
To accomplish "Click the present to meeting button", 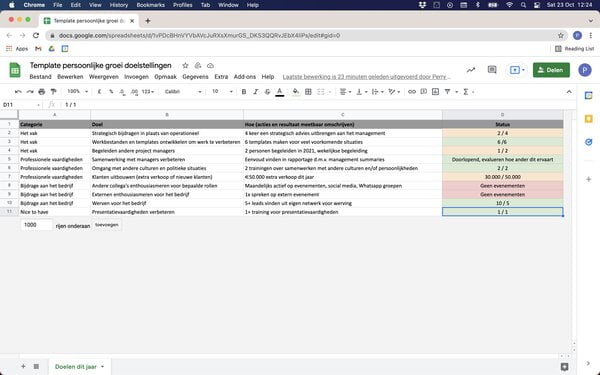I will click(x=517, y=70).
